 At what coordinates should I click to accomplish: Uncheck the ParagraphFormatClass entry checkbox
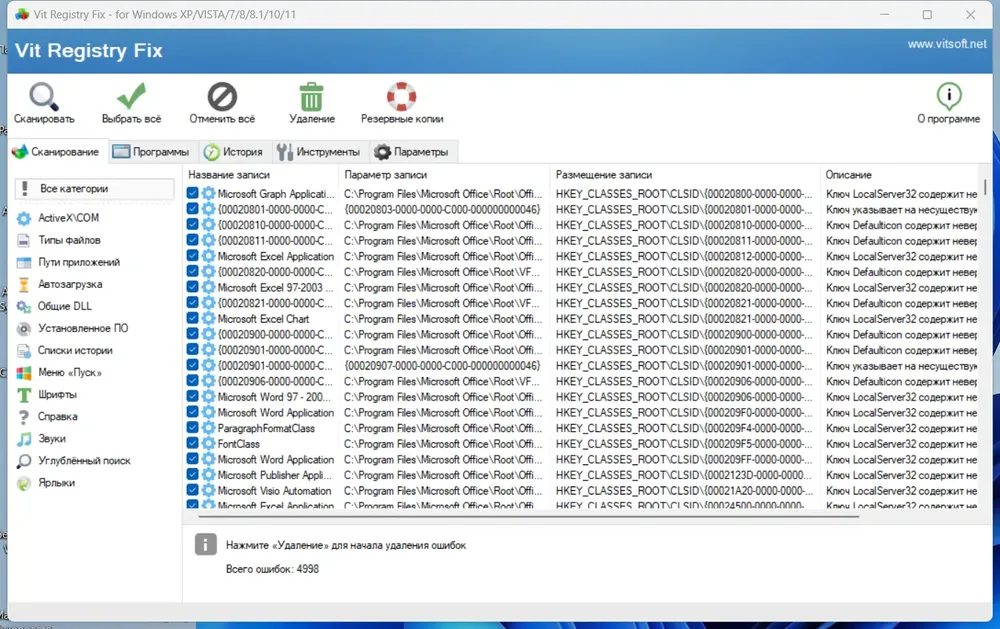point(193,428)
